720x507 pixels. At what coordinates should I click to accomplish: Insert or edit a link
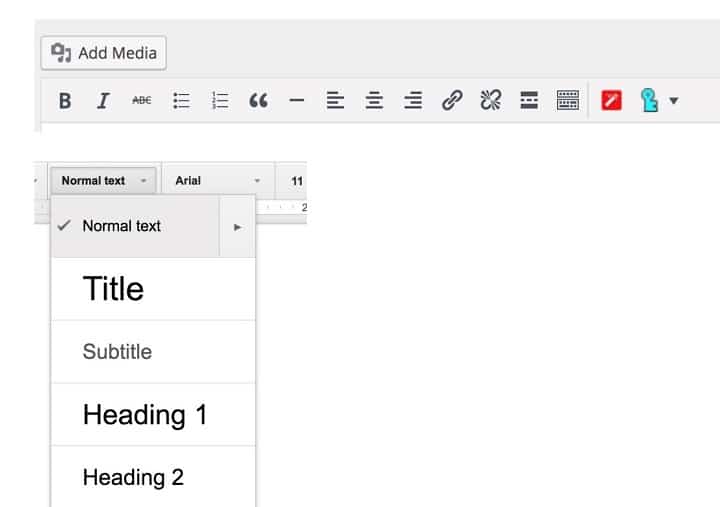451,100
